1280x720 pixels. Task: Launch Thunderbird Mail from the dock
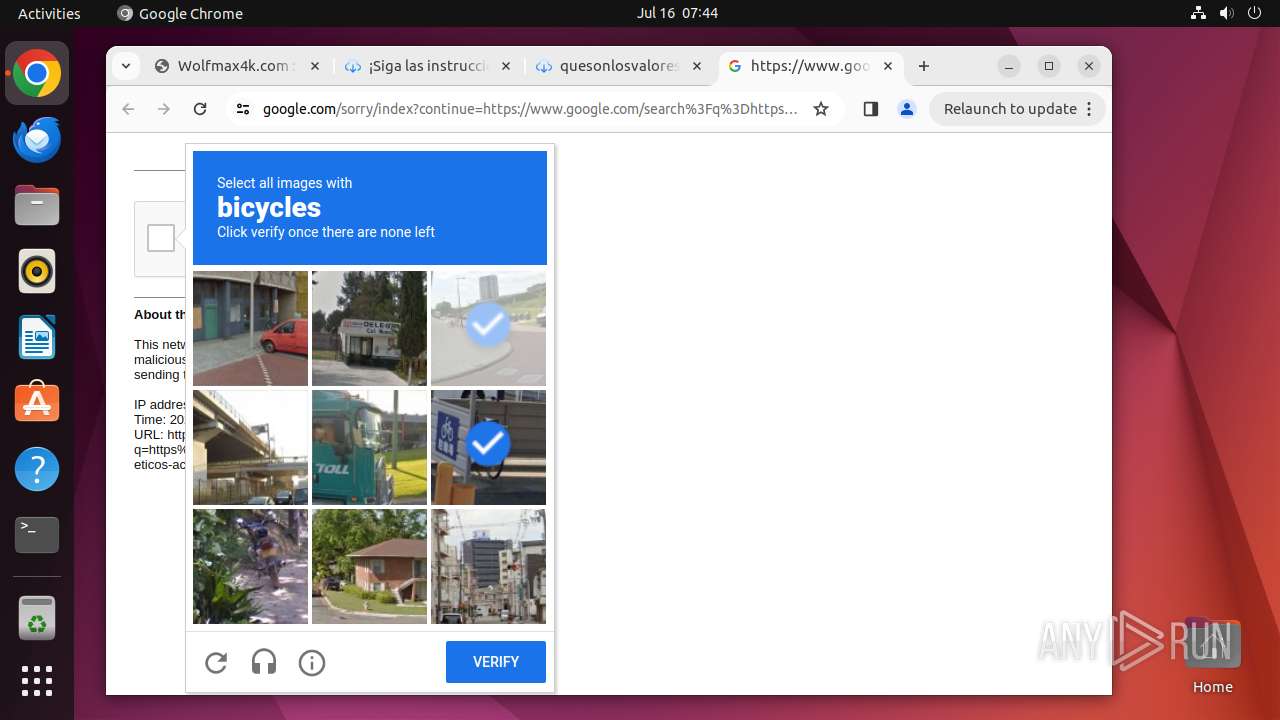pyautogui.click(x=37, y=139)
